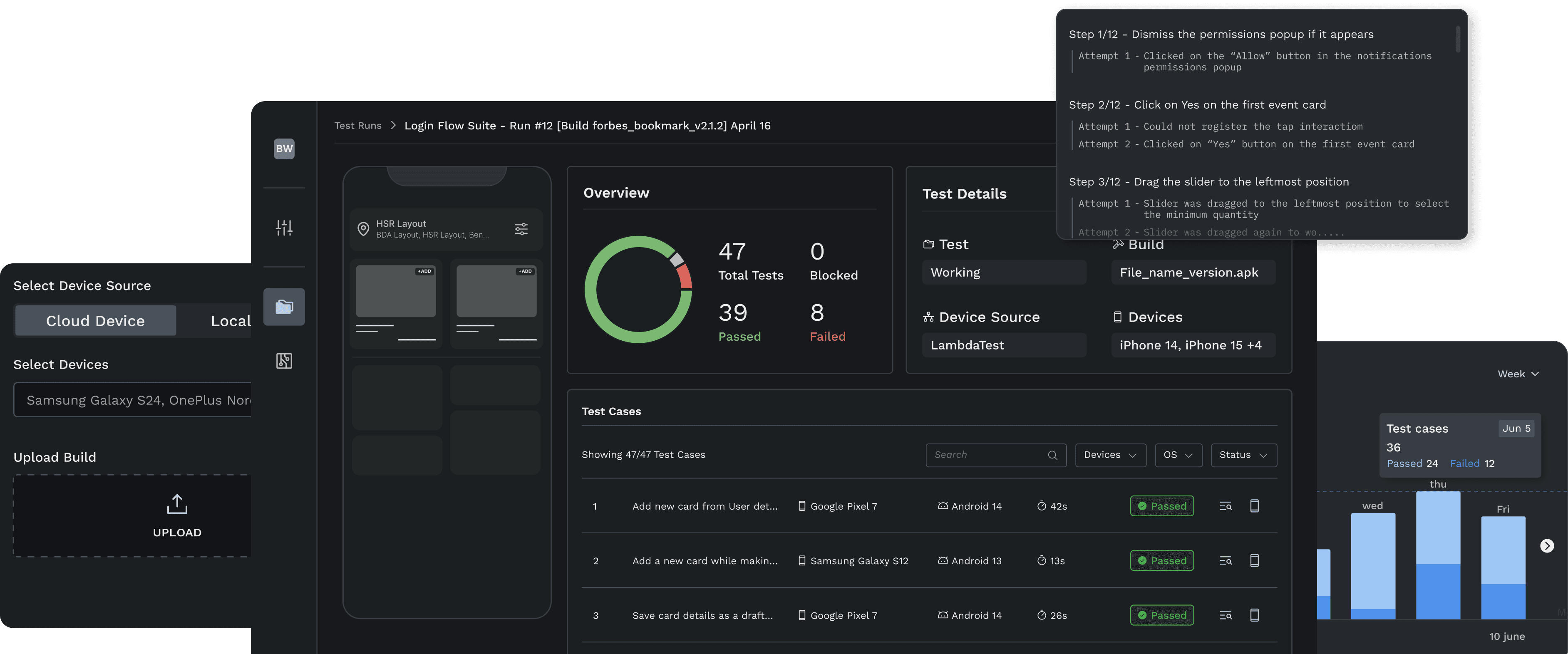
Task: Click 'Add a new card while makin...' test case
Action: [705, 561]
